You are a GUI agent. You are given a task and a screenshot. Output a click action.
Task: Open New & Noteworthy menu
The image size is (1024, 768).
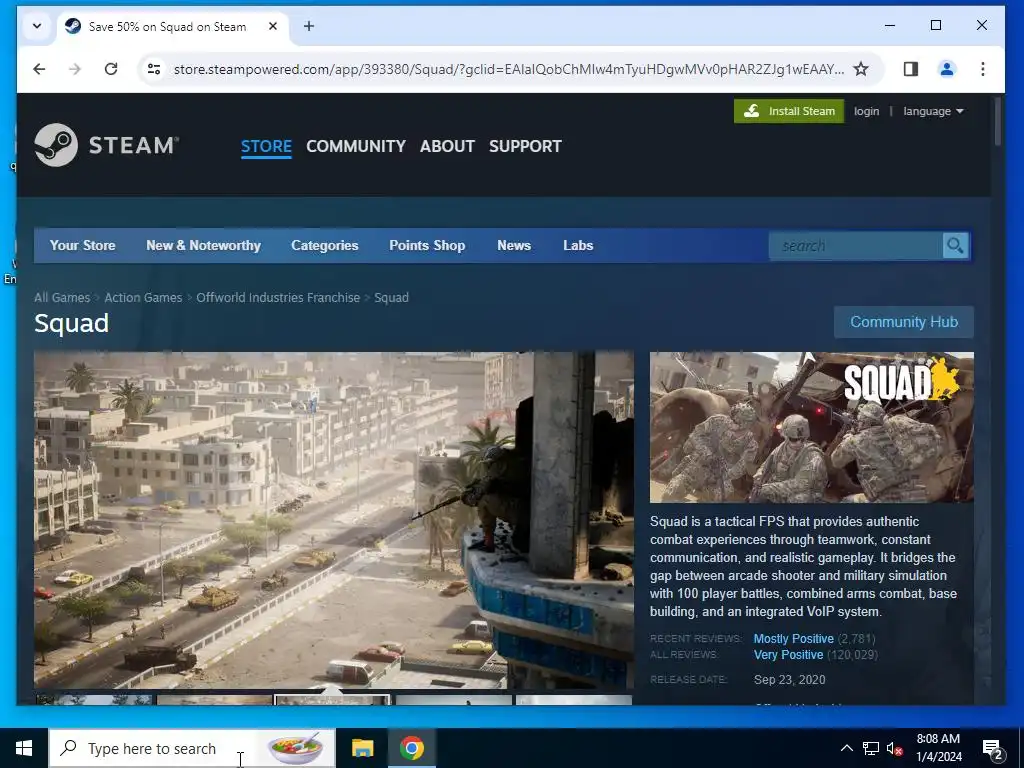[203, 246]
